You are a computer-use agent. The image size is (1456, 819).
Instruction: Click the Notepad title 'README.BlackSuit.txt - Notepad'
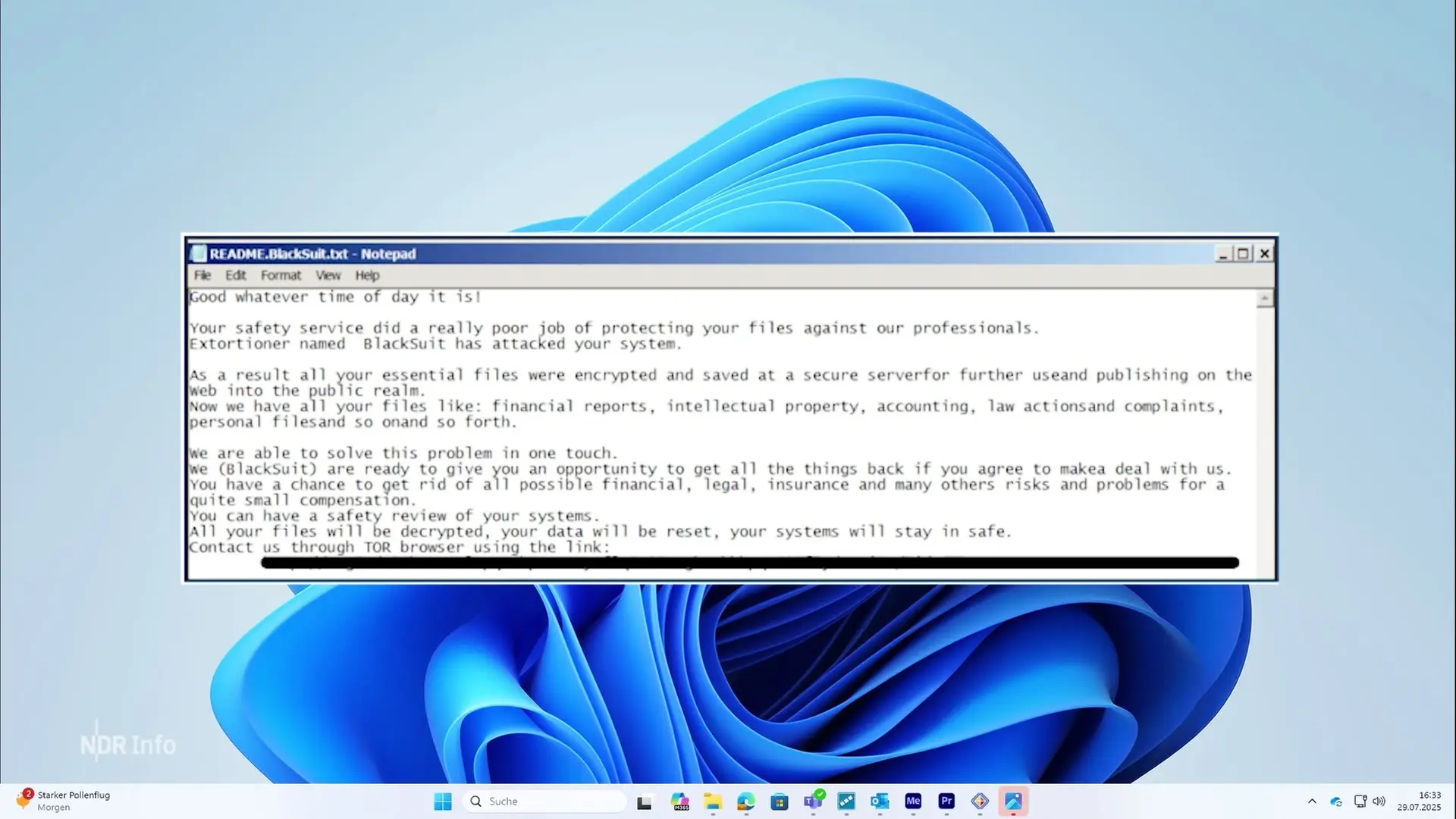click(312, 254)
